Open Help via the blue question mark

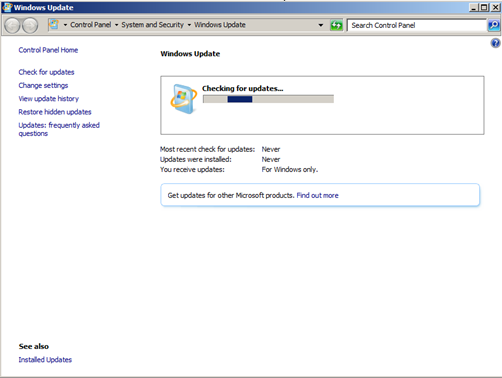click(x=495, y=43)
